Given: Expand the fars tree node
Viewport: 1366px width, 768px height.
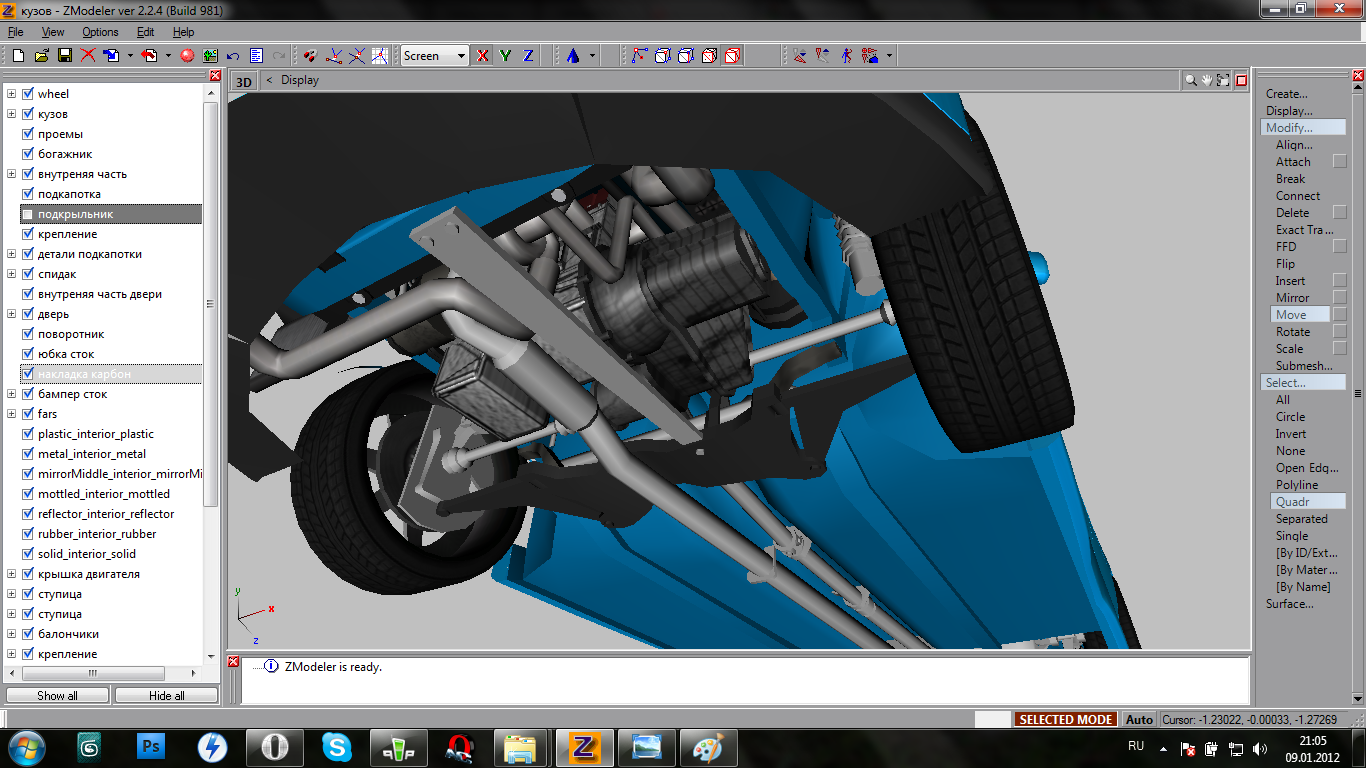Looking at the screenshot, I should [x=12, y=414].
